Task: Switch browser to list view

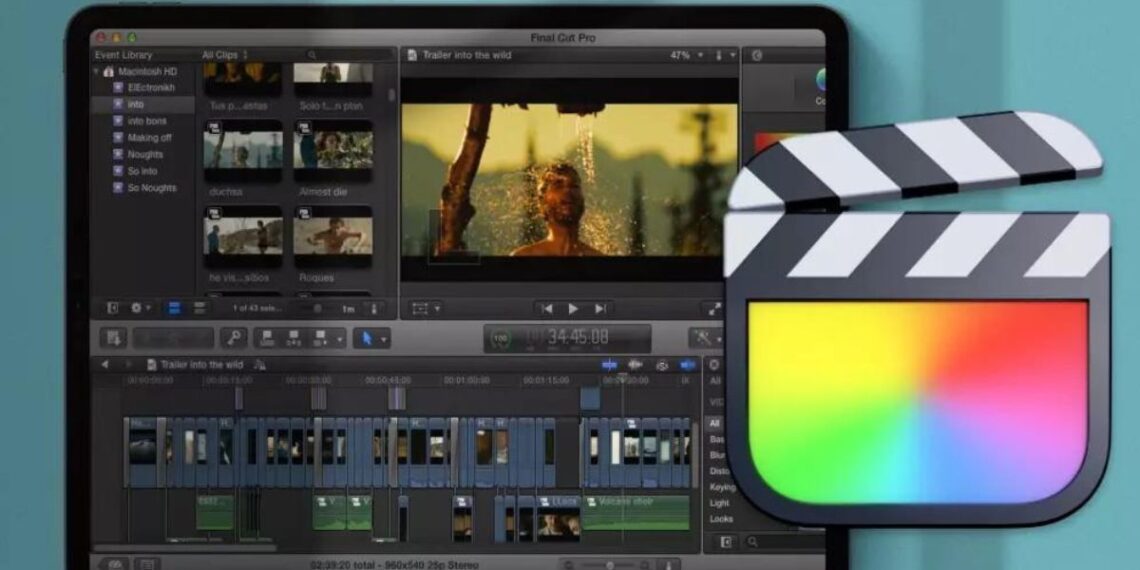Action: coord(199,308)
